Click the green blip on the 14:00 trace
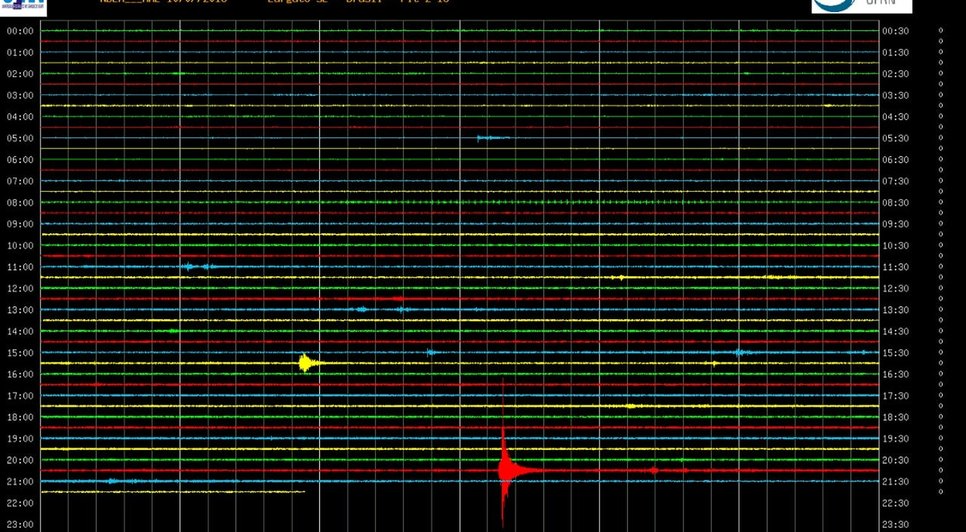This screenshot has height=532, width=966. click(174, 331)
